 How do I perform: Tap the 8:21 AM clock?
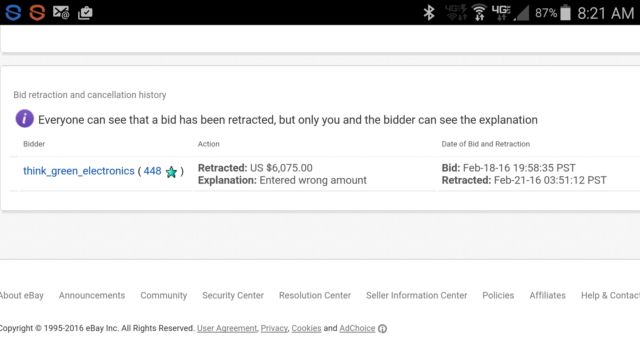tap(606, 13)
